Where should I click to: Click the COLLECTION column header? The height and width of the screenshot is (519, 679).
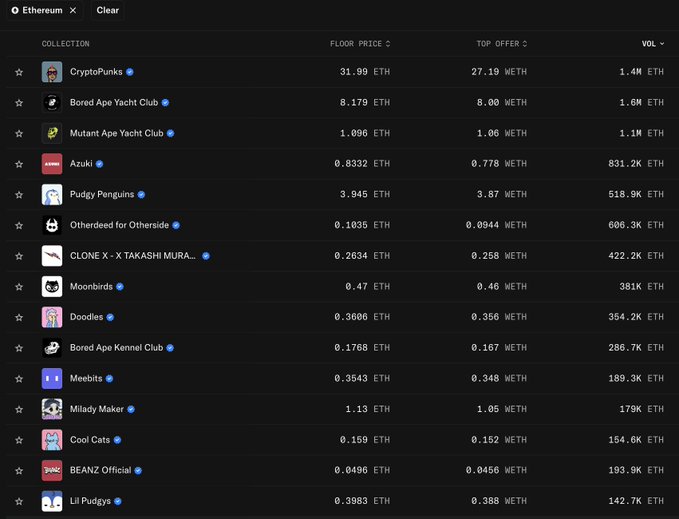pyautogui.click(x=65, y=44)
